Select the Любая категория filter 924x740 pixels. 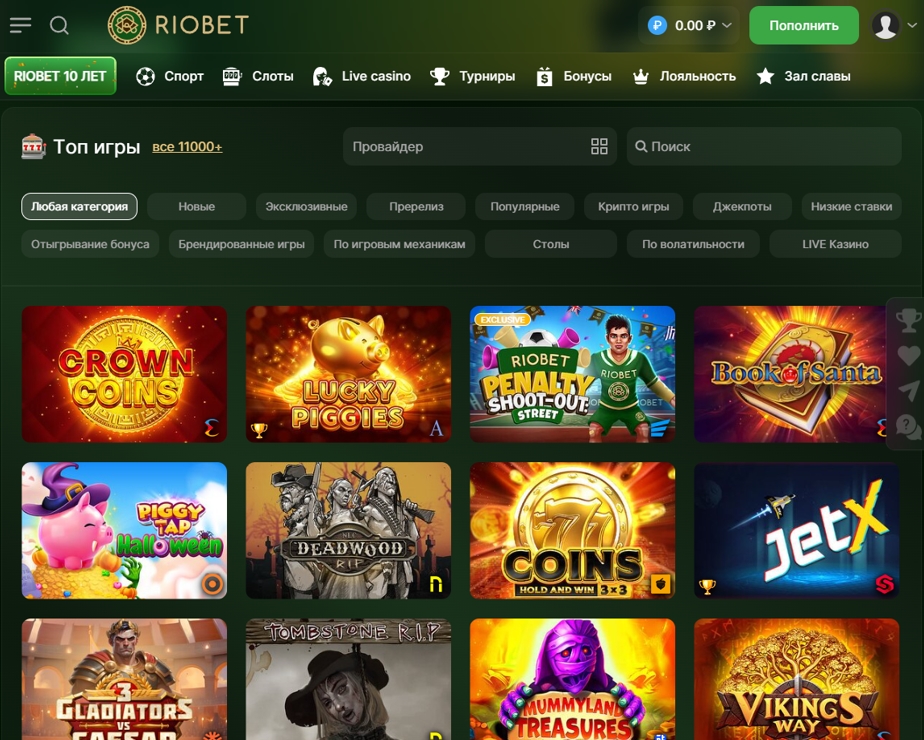click(80, 207)
